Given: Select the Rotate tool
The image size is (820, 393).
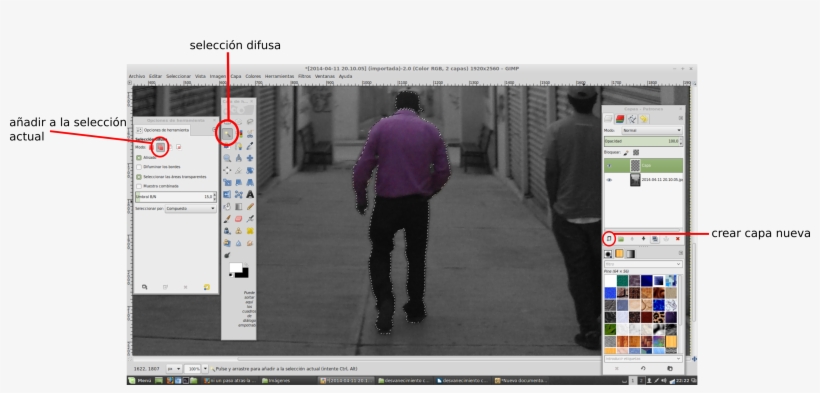Looking at the screenshot, I should pos(250,170).
